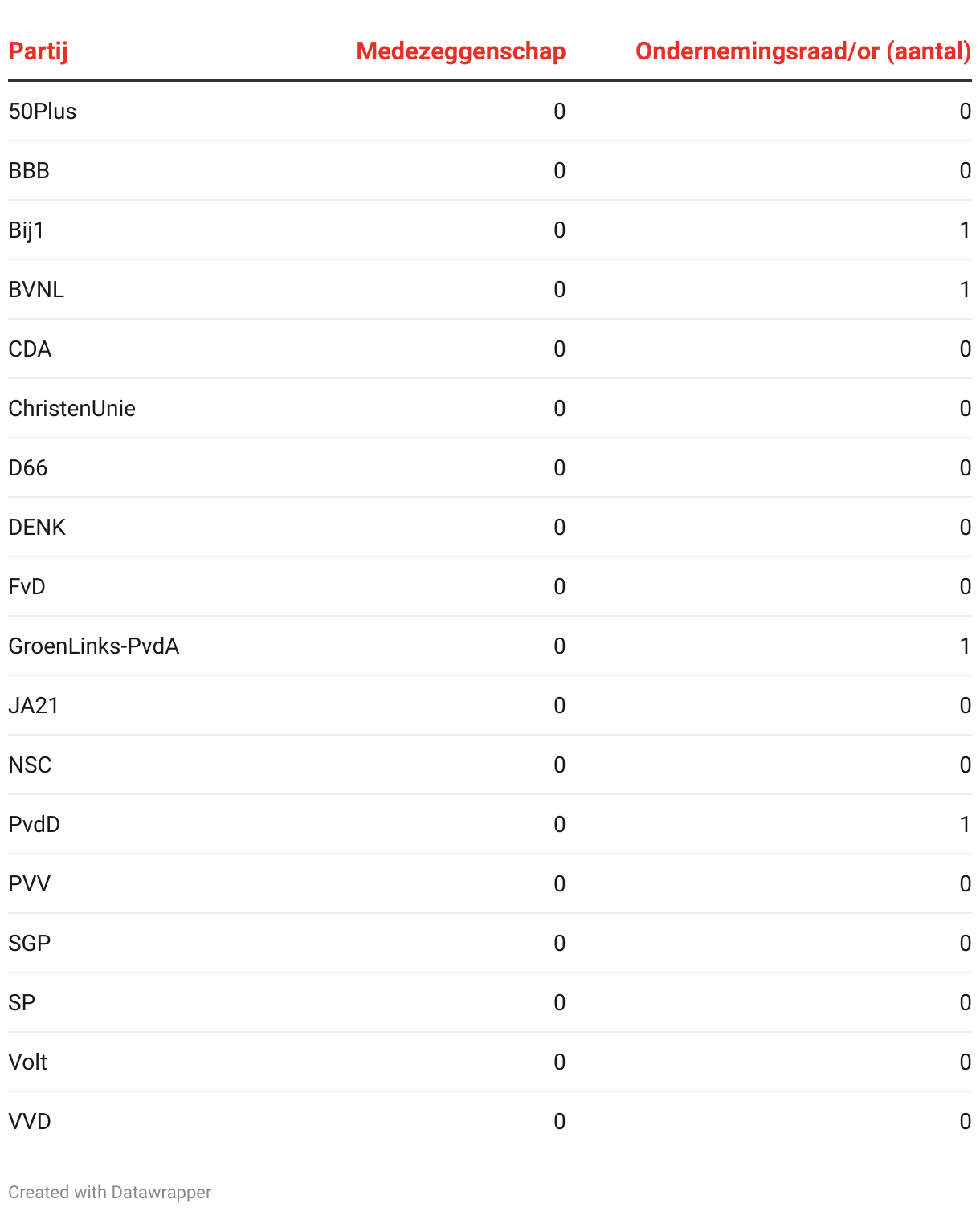Select the FvD party name
Viewport: 980px width, 1211px height.
click(27, 586)
